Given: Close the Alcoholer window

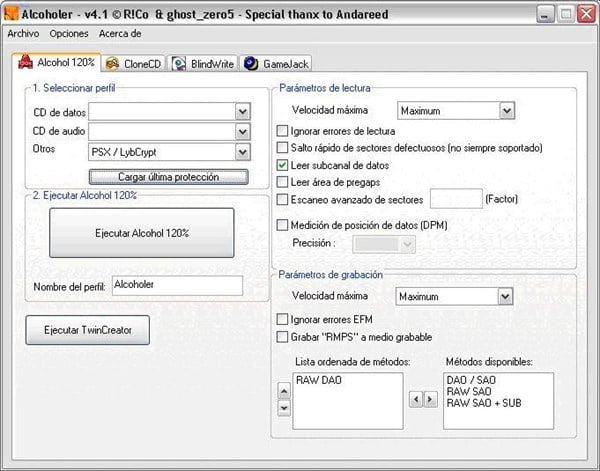Looking at the screenshot, I should 586,14.
